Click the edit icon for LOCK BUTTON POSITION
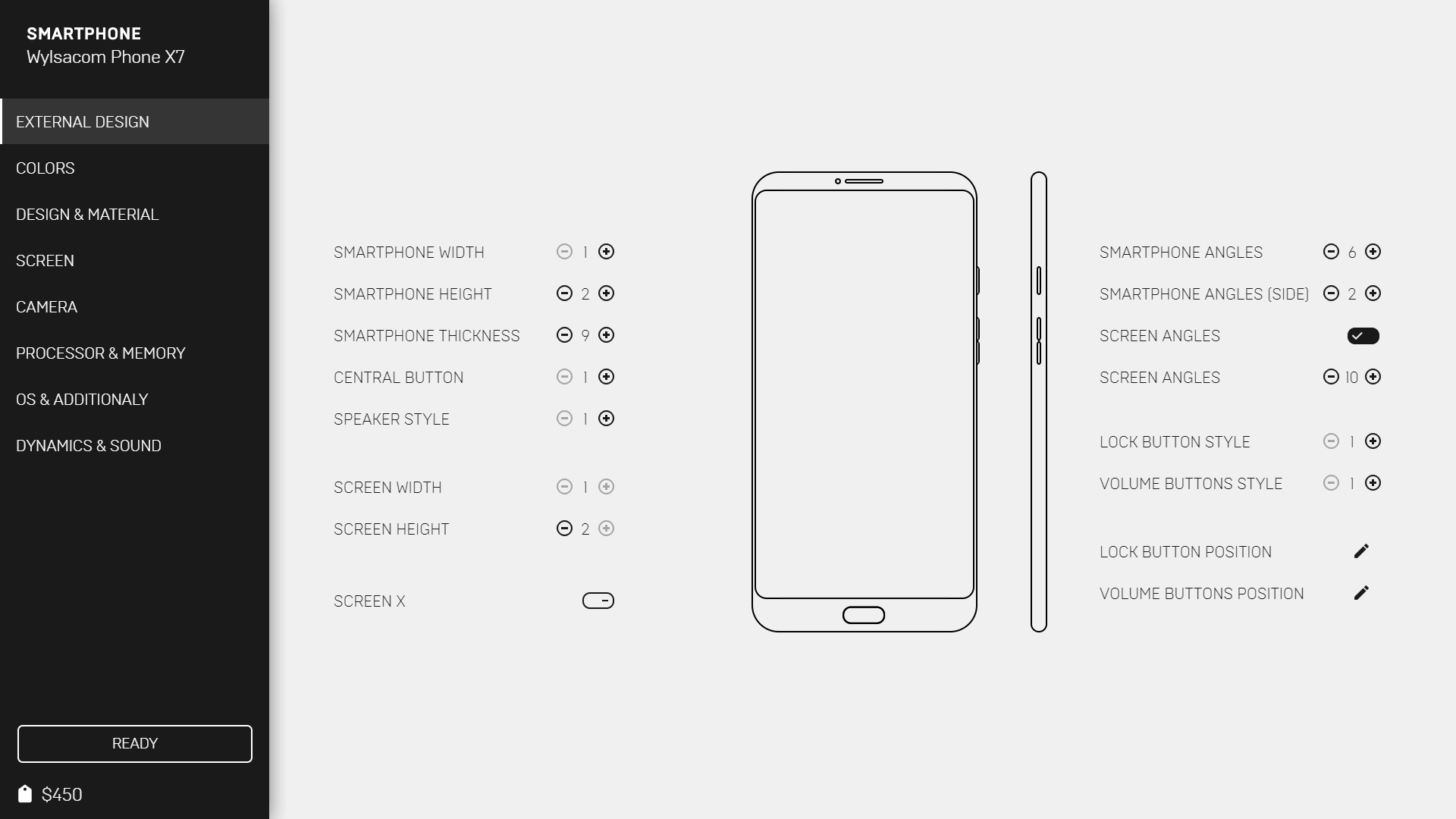The height and width of the screenshot is (819, 1456). (1362, 551)
